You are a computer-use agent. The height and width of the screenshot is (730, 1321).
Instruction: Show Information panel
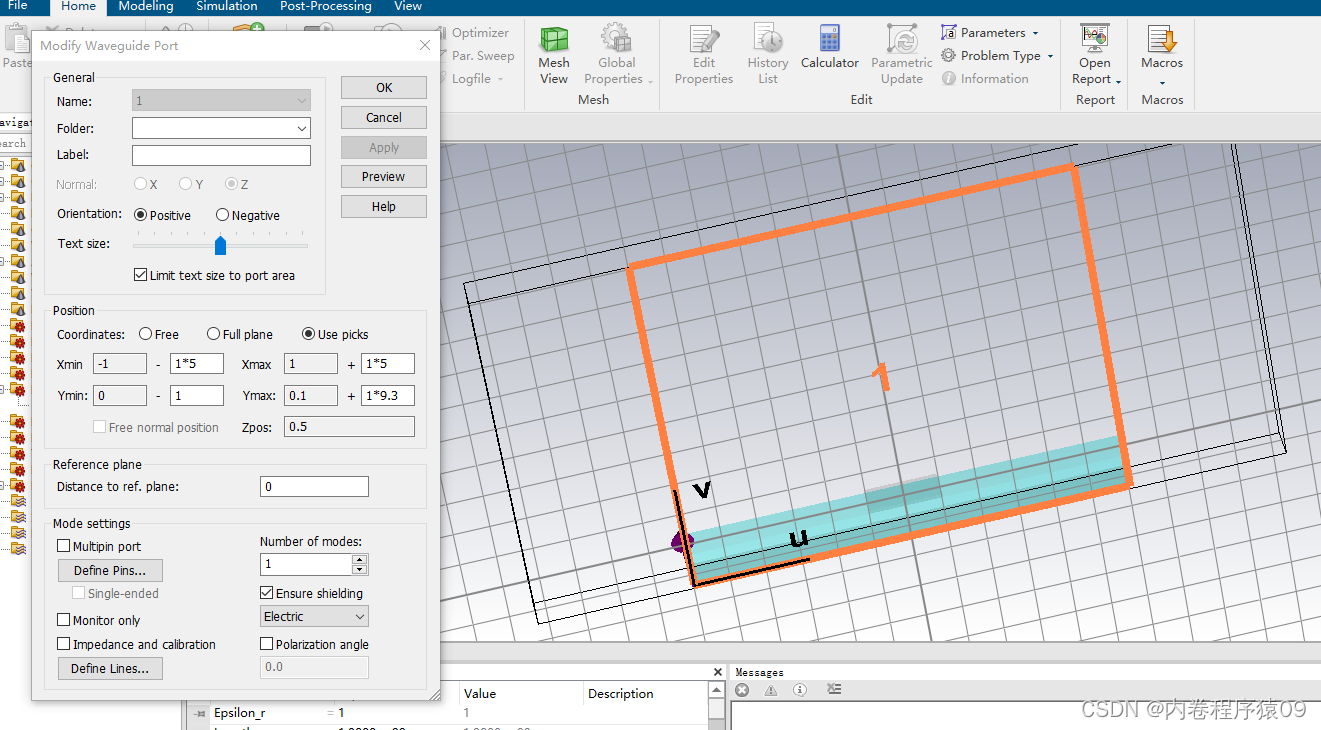point(985,79)
